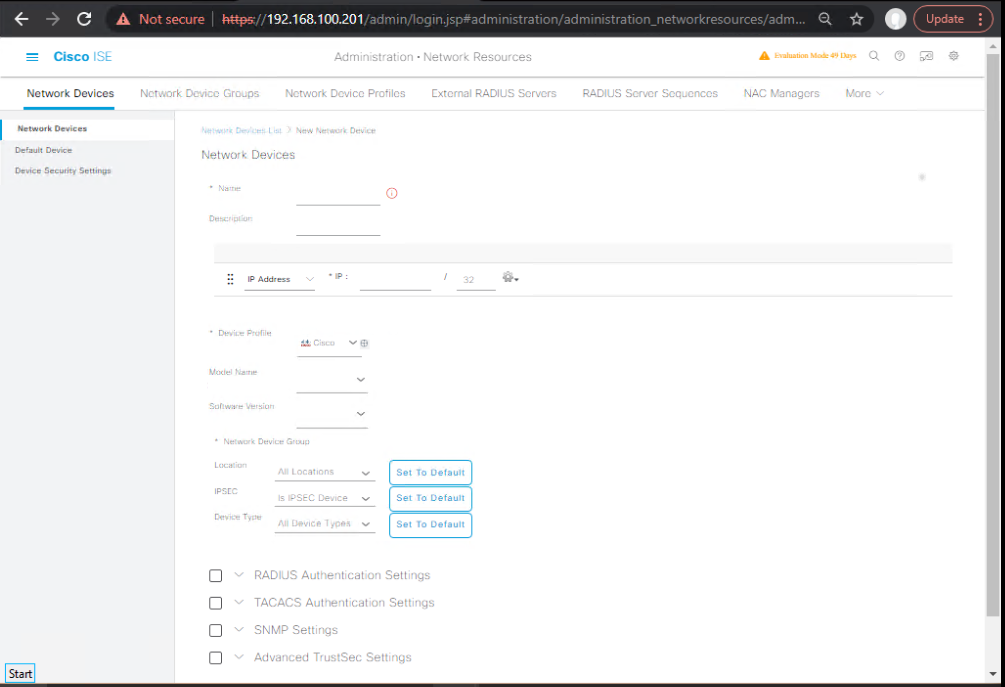Tick the Advanced TrustSec Settings checkbox
1005x687 pixels.
(x=215, y=658)
